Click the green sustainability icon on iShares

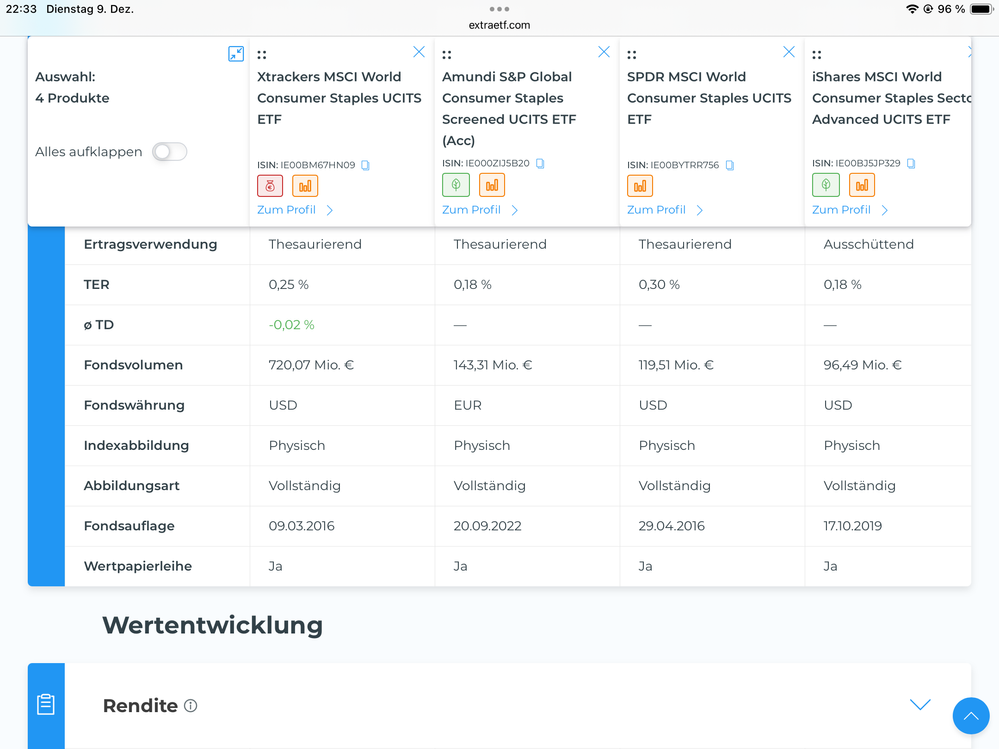[826, 185]
